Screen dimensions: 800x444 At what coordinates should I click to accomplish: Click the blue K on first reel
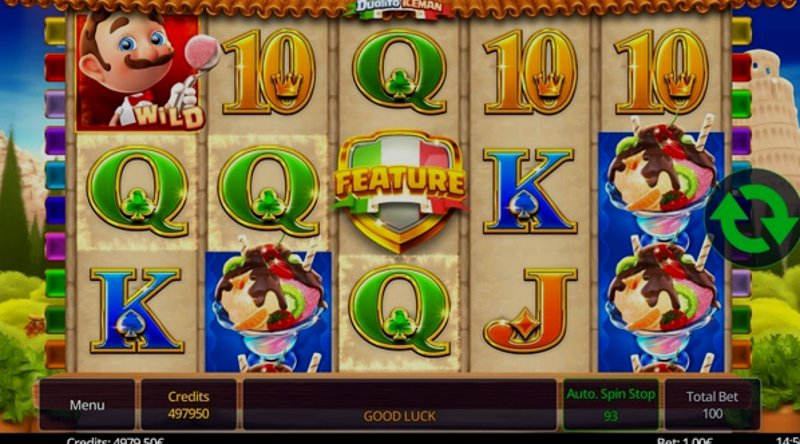click(x=137, y=310)
